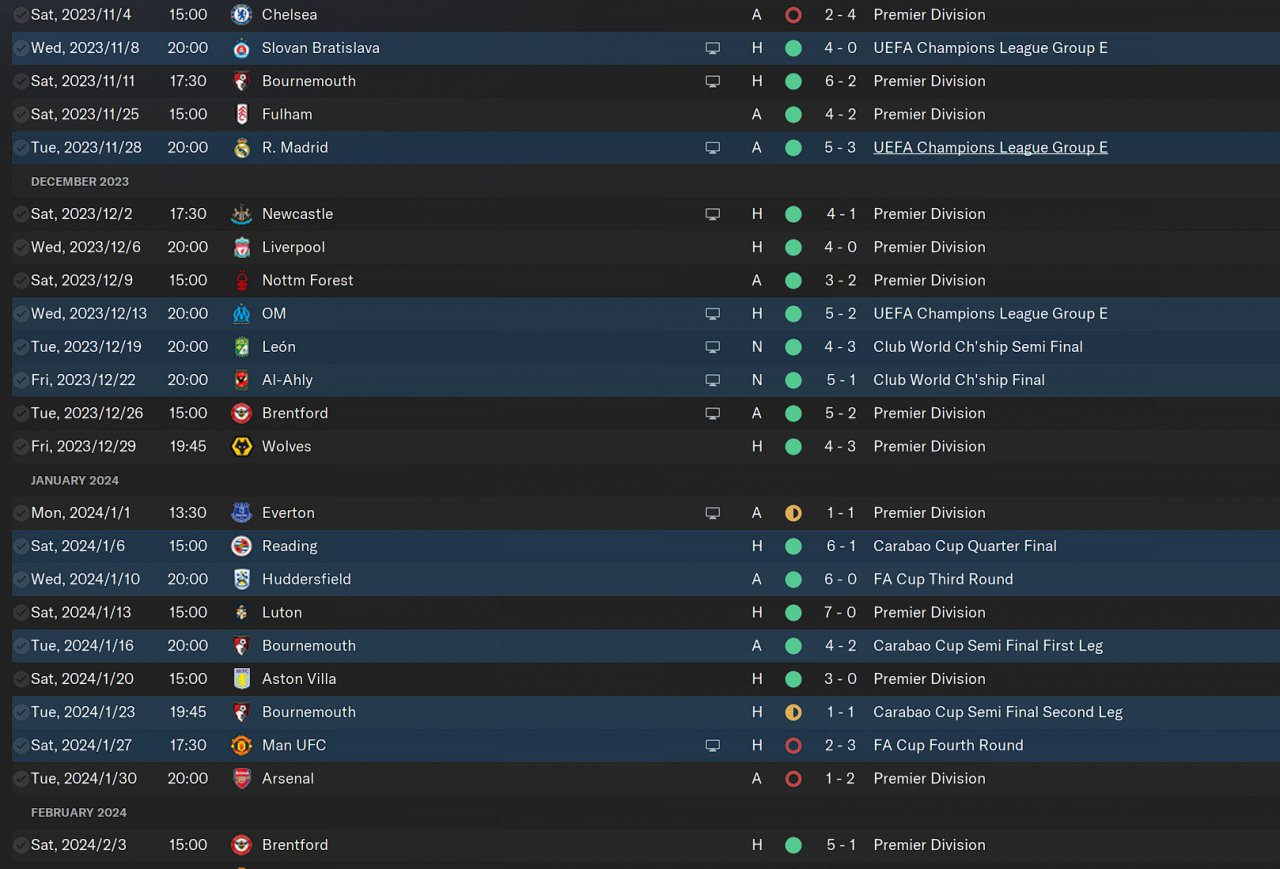Viewport: 1280px width, 869px height.
Task: Open the FA Cup Third Round competition link
Action: (942, 579)
